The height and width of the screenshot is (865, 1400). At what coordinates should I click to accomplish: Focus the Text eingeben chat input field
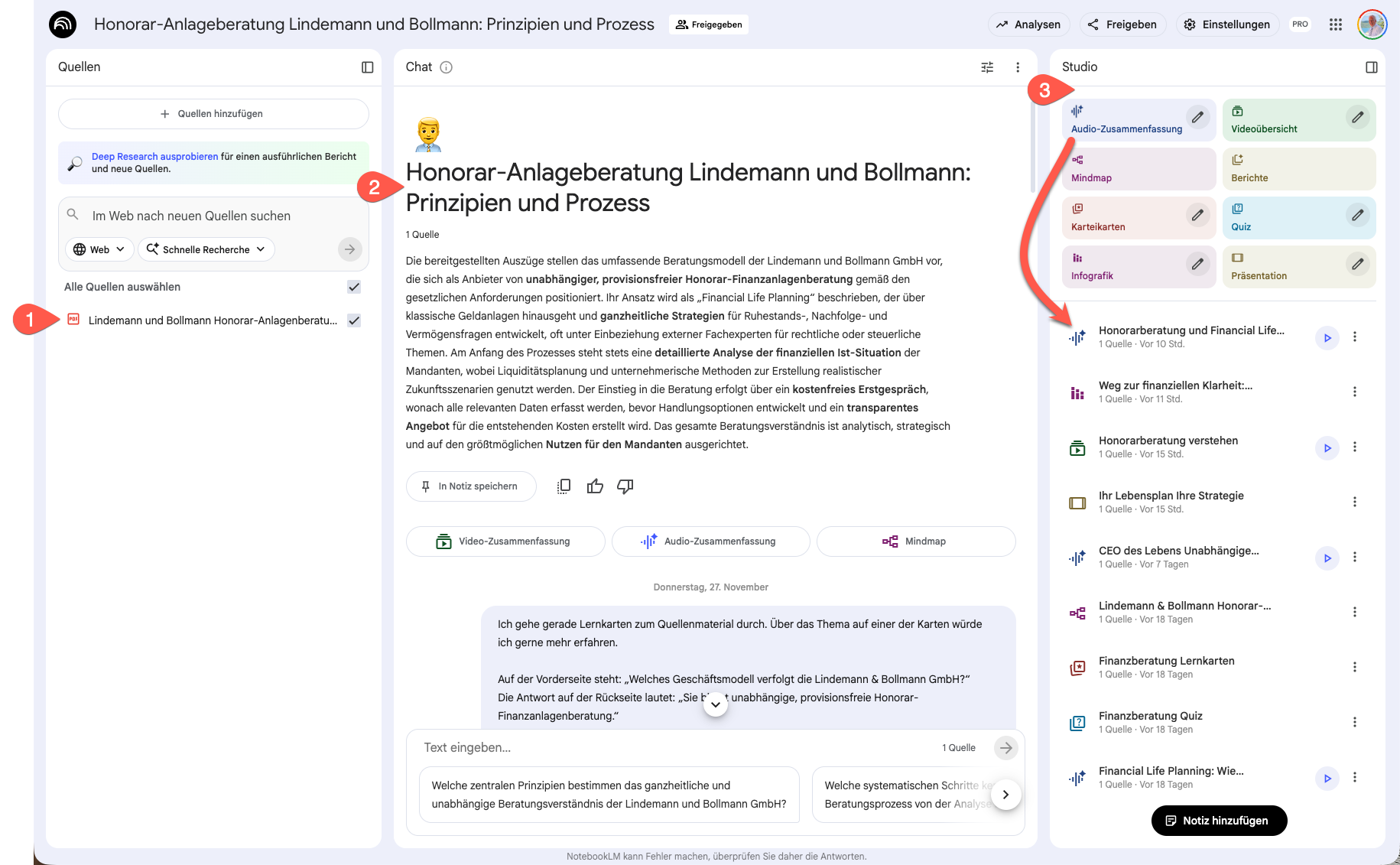click(673, 748)
